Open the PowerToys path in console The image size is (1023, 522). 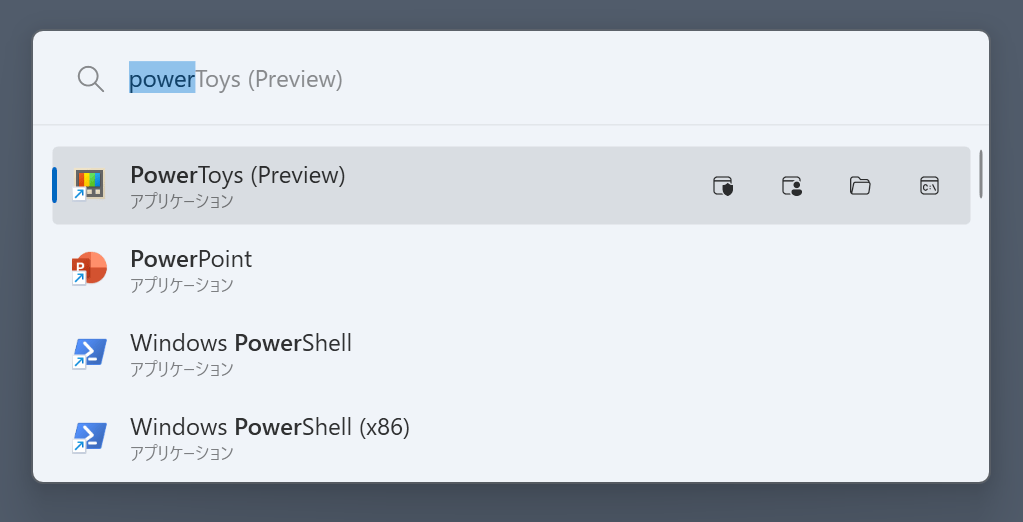pos(929,185)
